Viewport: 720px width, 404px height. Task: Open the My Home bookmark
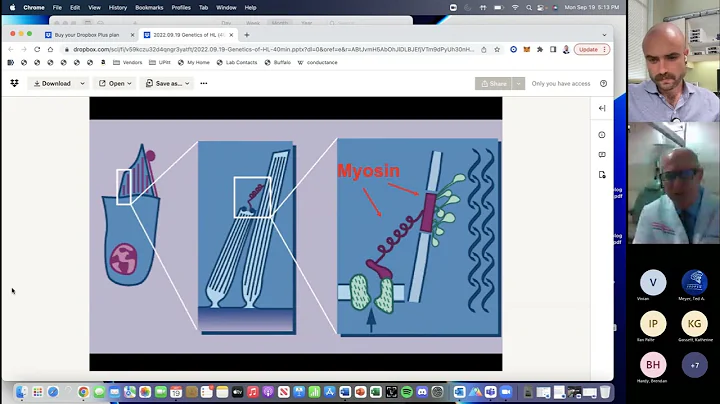194,62
